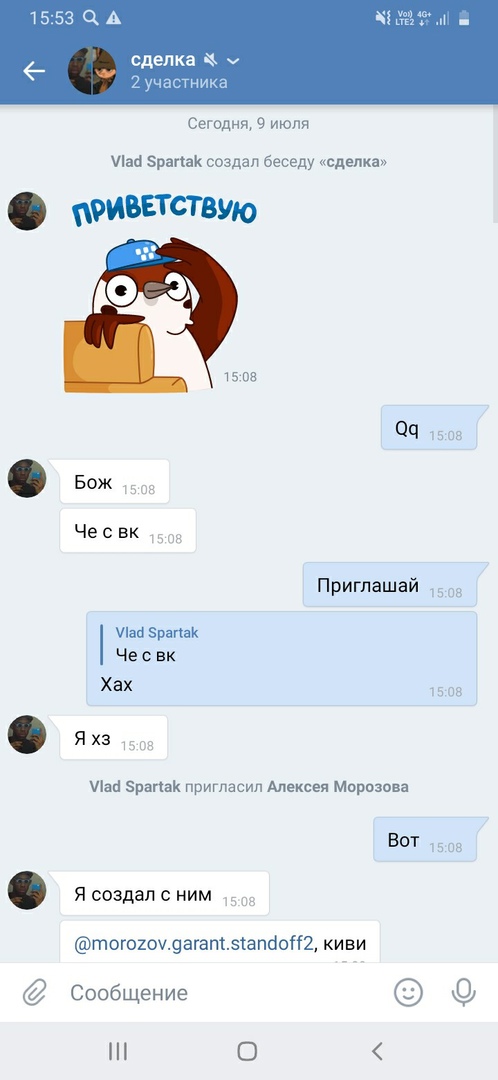The width and height of the screenshot is (498, 1080).
Task: Open the @morozov.garant.standoff2 mention link
Action: pyautogui.click(x=194, y=943)
